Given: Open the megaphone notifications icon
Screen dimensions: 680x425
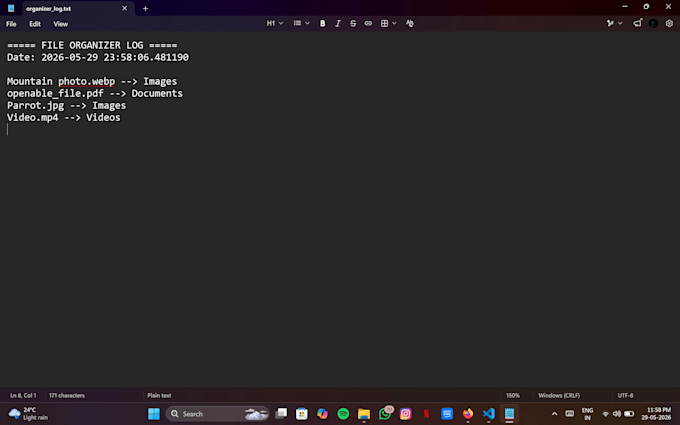Looking at the screenshot, I should click(x=637, y=23).
